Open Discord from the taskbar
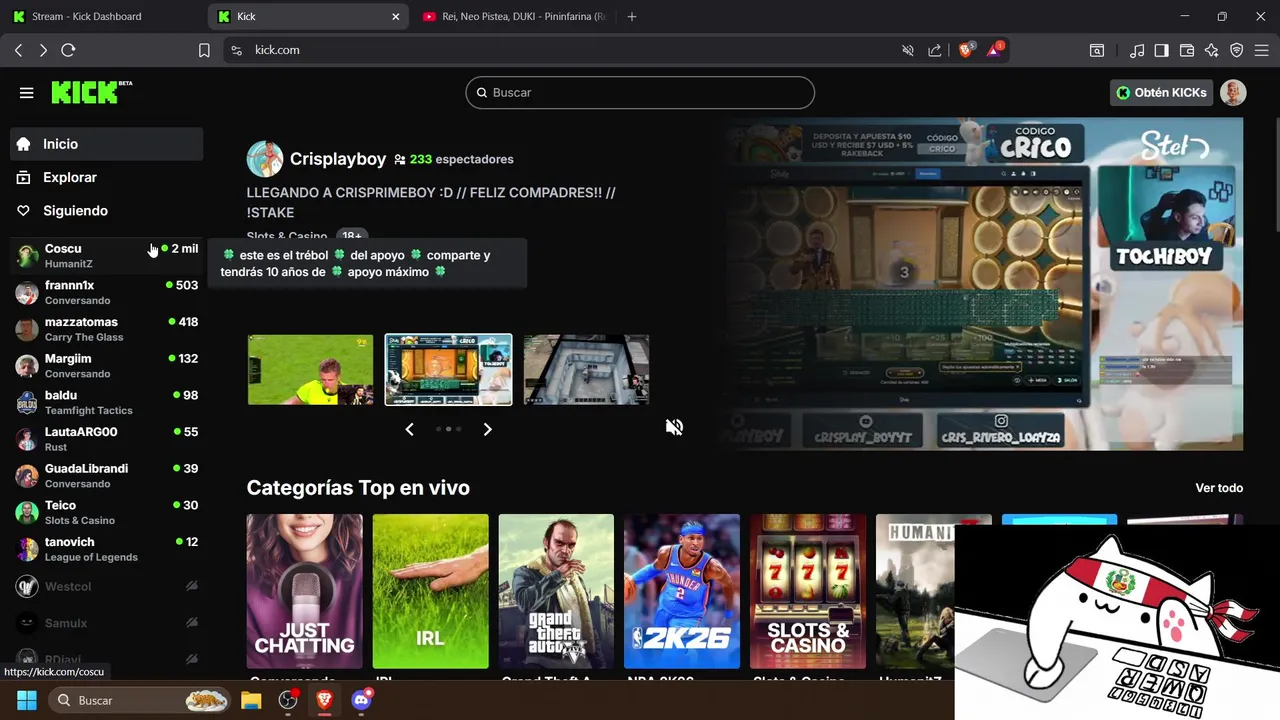Screen dimensions: 1280x720 tap(362, 700)
